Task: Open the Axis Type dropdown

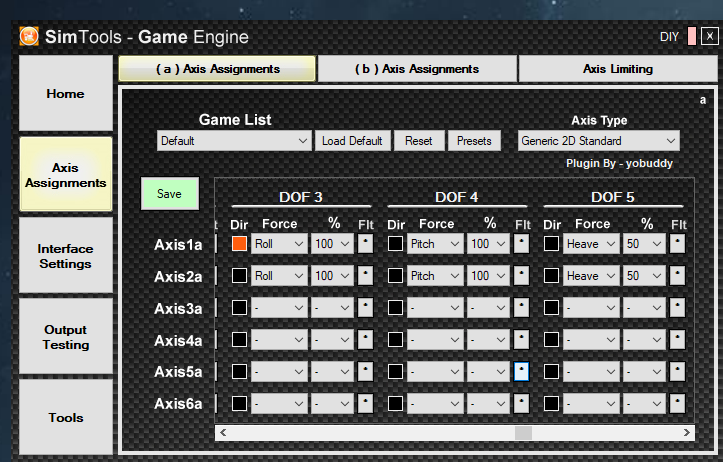Action: tap(599, 141)
